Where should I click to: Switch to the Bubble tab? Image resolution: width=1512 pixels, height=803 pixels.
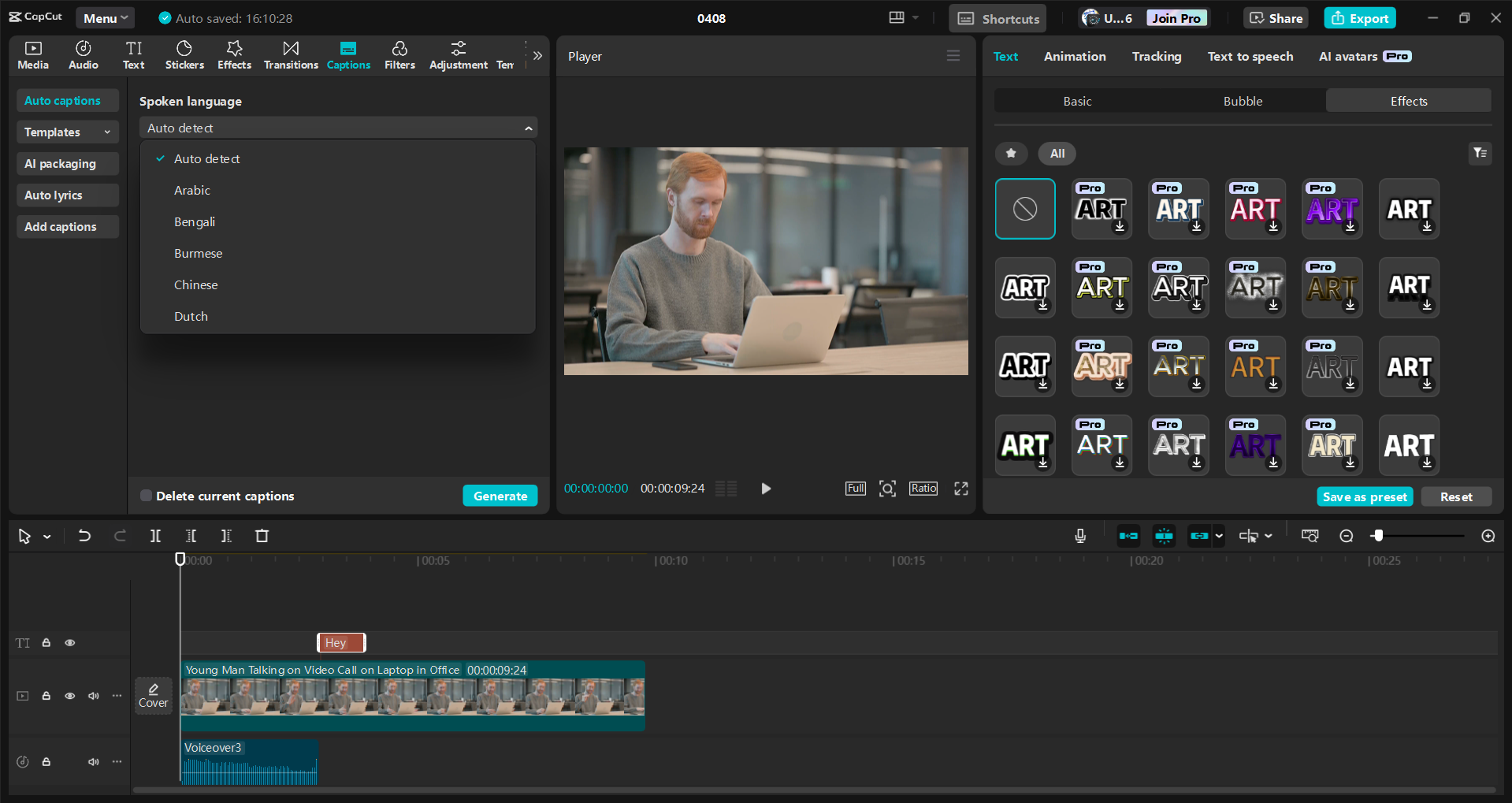1242,101
